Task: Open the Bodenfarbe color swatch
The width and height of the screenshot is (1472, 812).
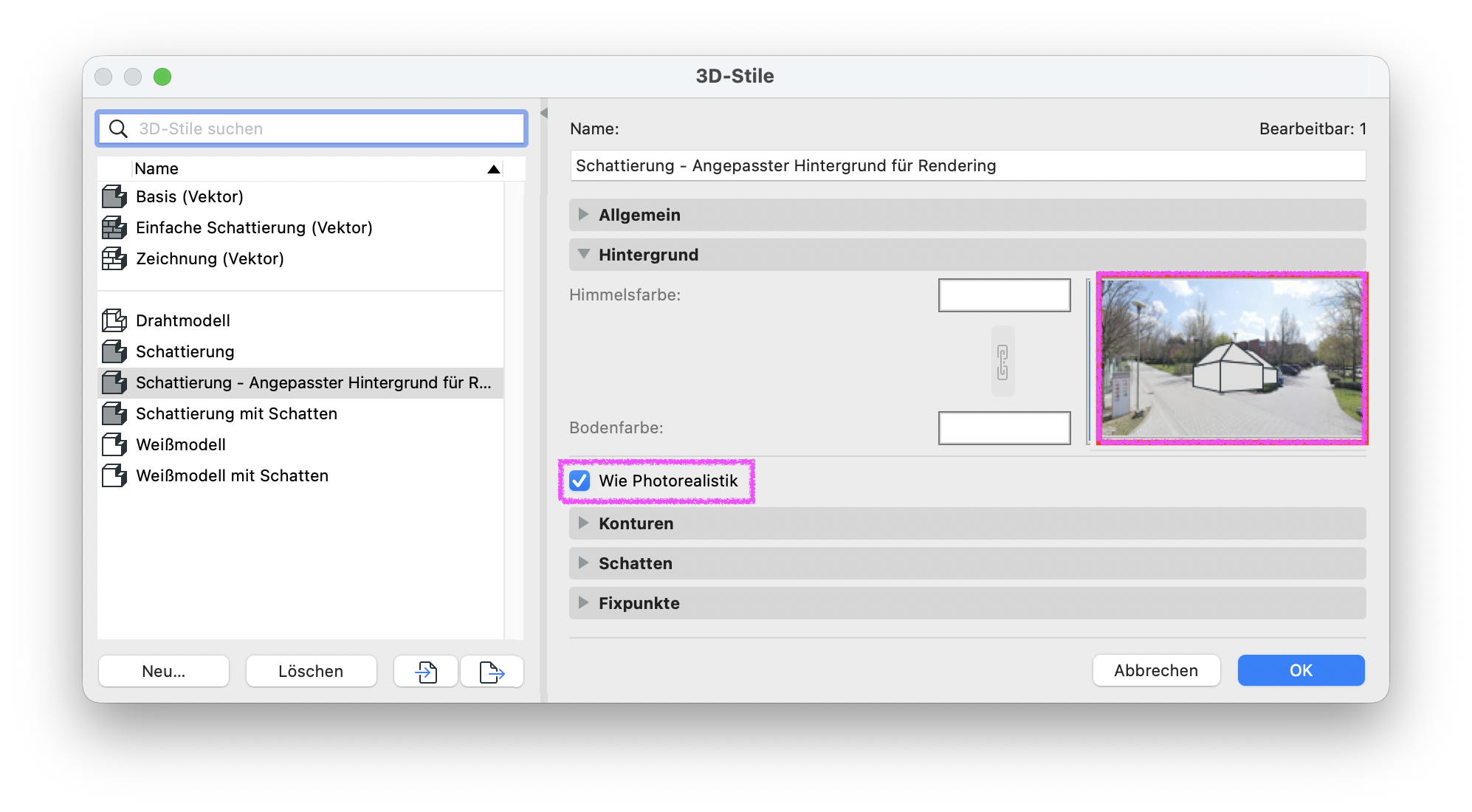Action: 1004,428
